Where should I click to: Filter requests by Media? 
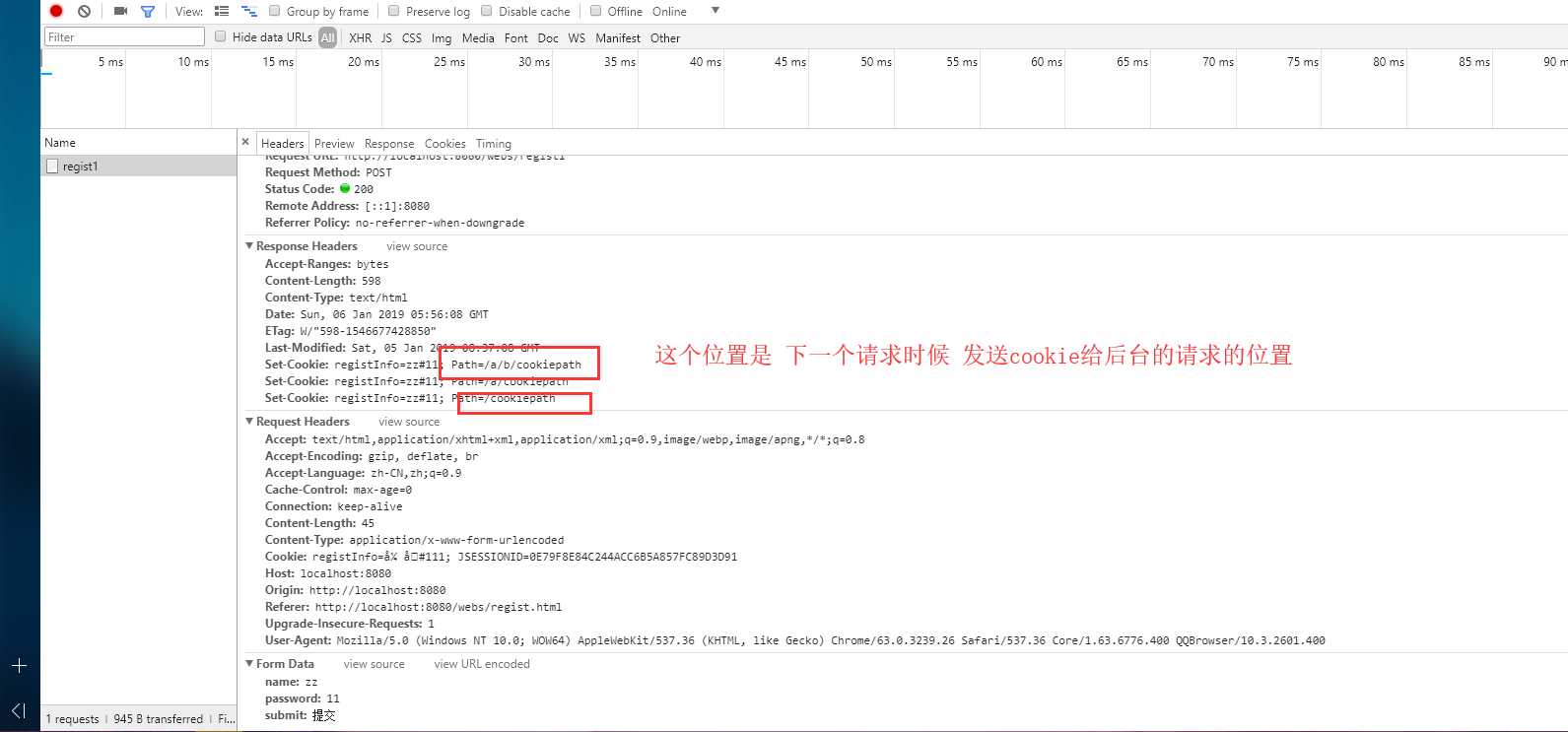(x=478, y=37)
